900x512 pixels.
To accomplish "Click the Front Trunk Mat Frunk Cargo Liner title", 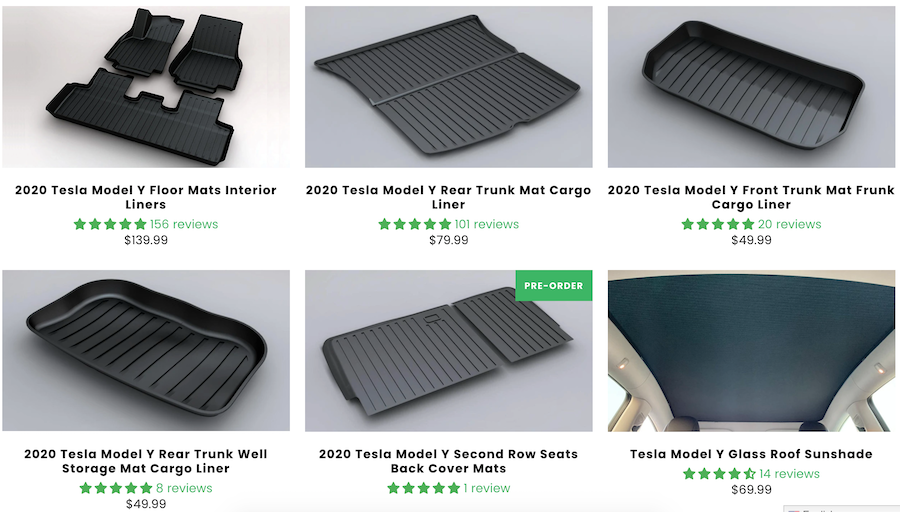I will 751,197.
